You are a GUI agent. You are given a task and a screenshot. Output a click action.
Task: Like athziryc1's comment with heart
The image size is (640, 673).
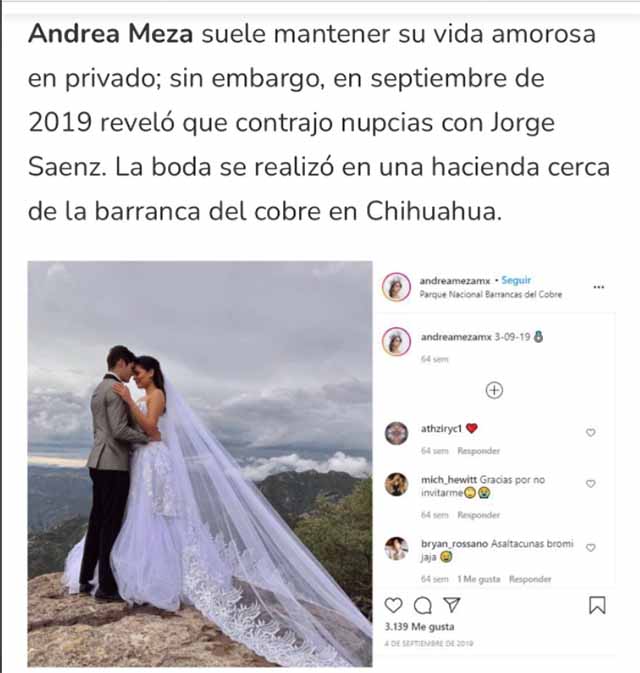click(591, 432)
